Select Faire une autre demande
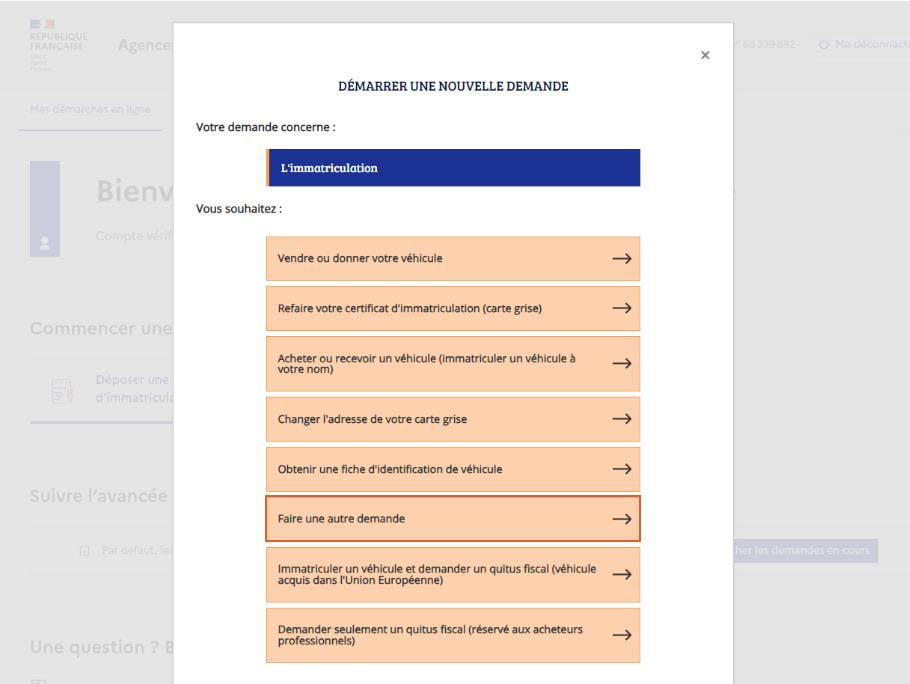This screenshot has width=910, height=684. pyautogui.click(x=453, y=519)
